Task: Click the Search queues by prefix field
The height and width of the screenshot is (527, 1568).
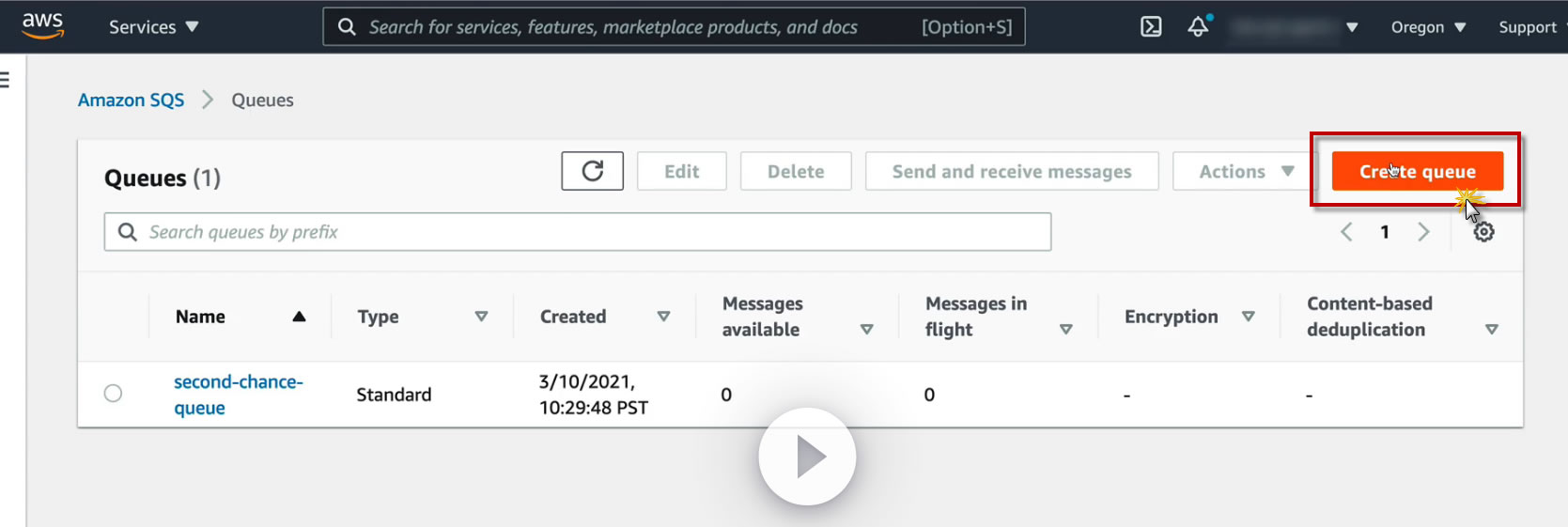Action: [592, 232]
